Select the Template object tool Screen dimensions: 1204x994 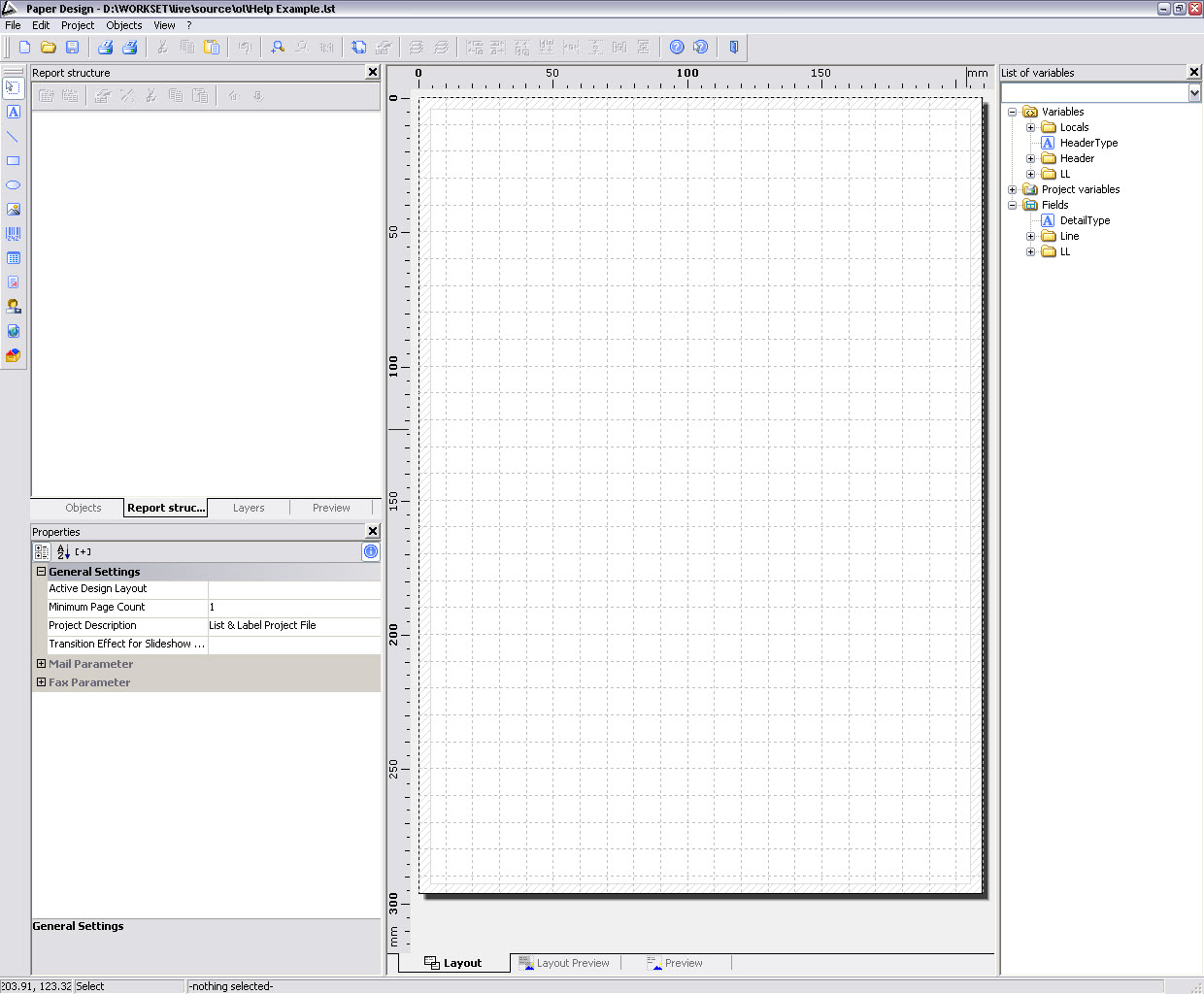(x=13, y=355)
